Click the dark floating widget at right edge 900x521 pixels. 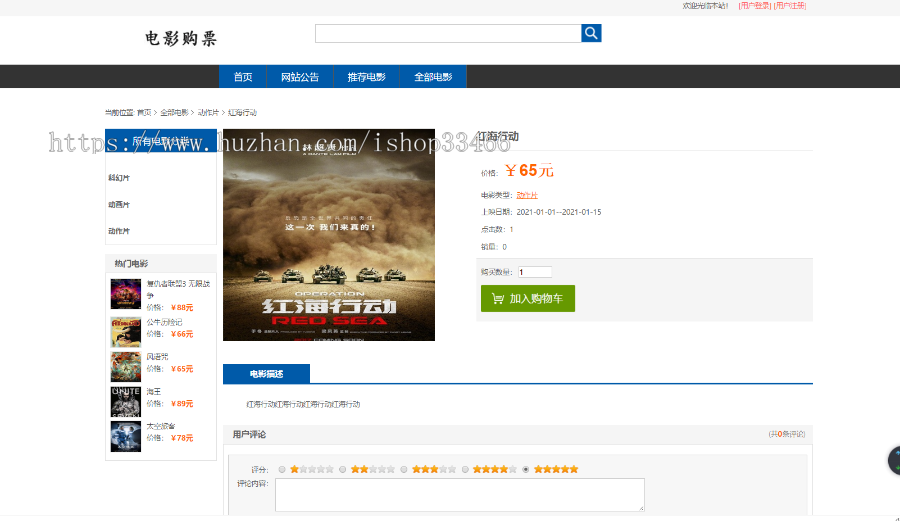[x=894, y=460]
